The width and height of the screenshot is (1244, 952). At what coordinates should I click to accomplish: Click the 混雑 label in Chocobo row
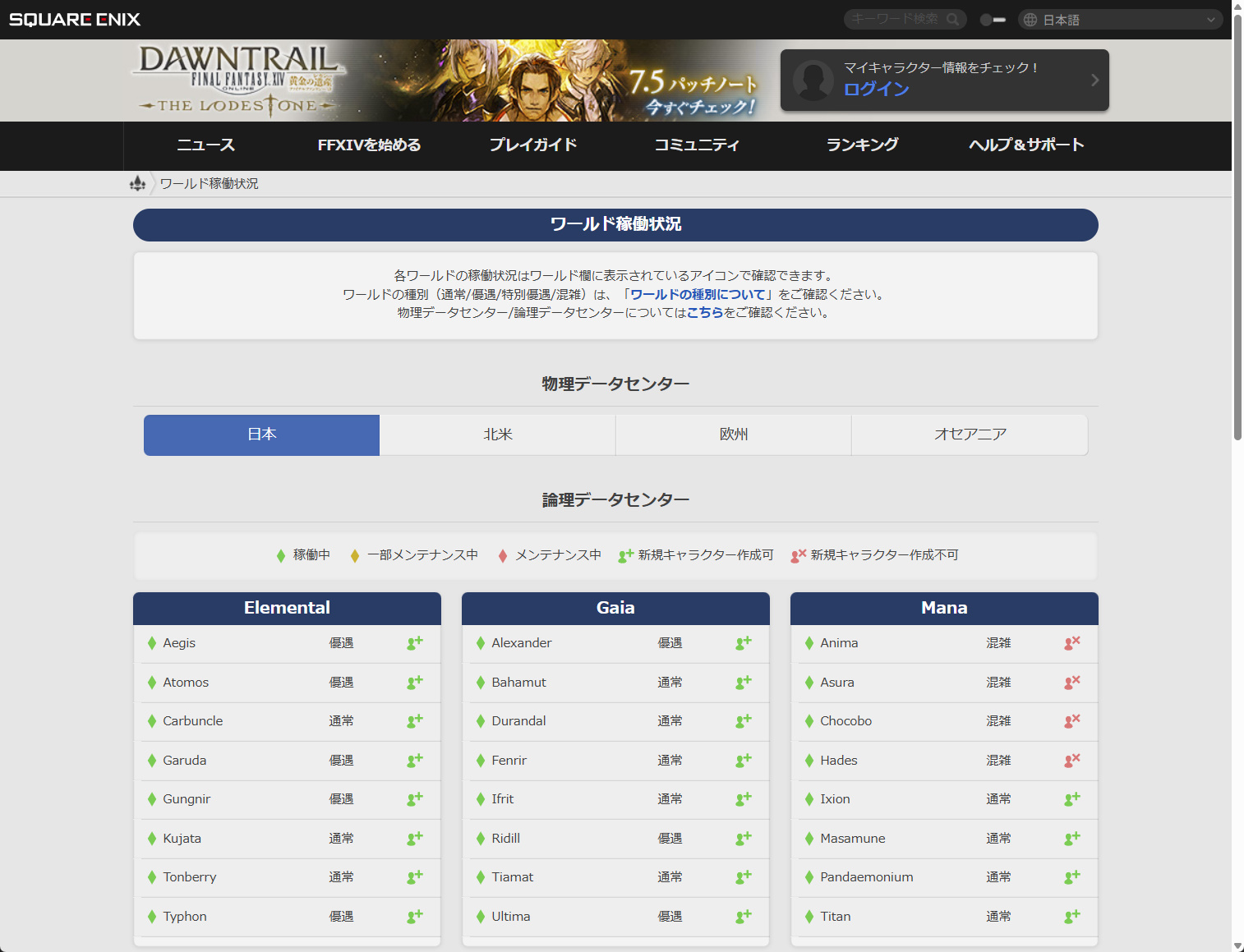pyautogui.click(x=998, y=721)
